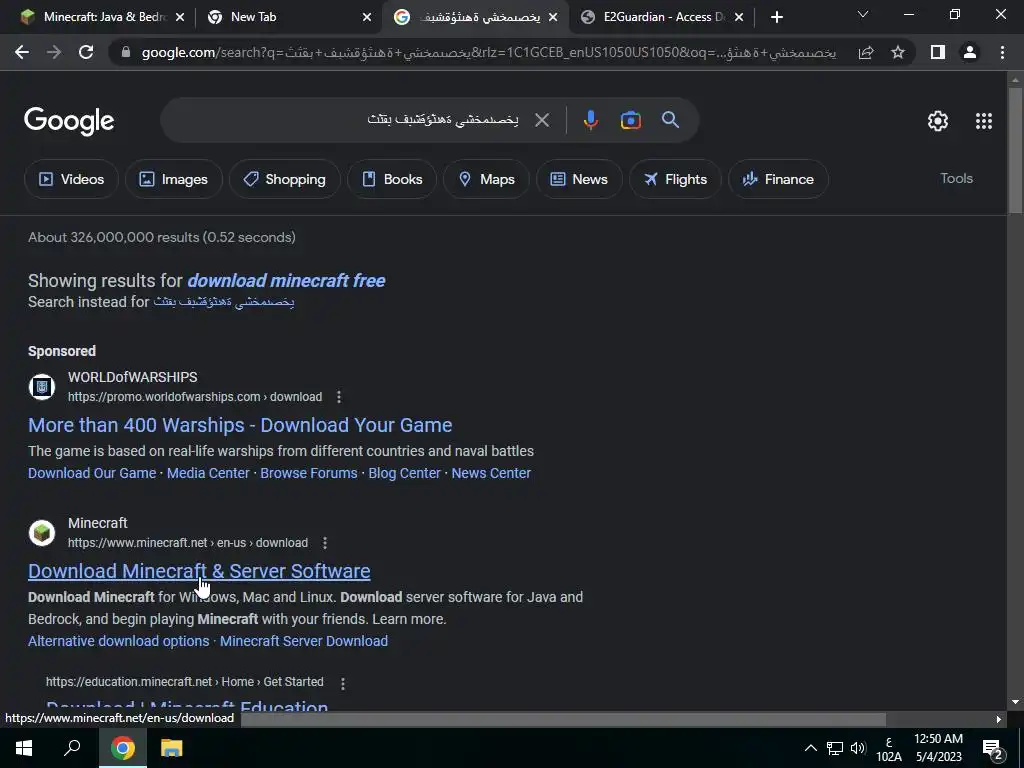
Task: Go to Google homepage via logo
Action: [69, 121]
